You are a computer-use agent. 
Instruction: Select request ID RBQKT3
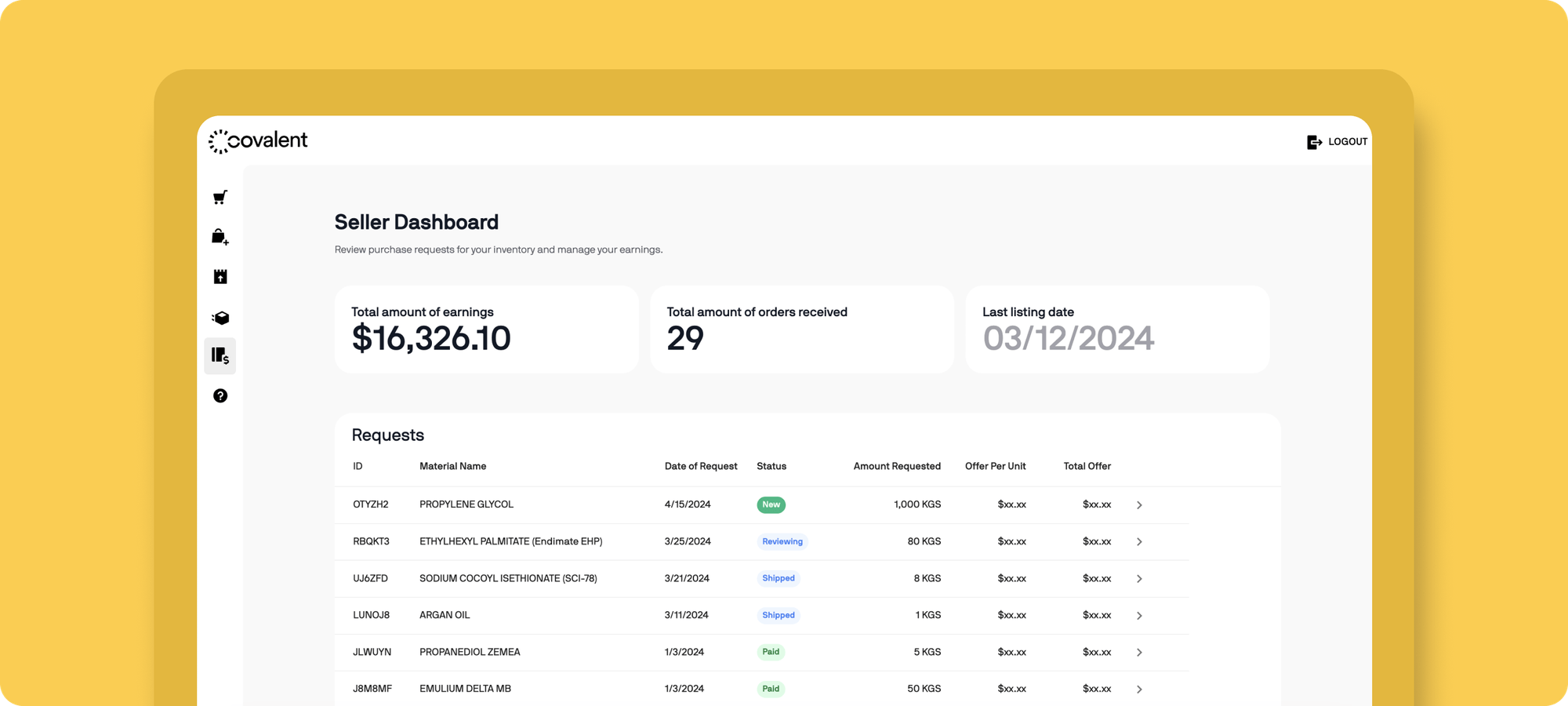(x=371, y=542)
